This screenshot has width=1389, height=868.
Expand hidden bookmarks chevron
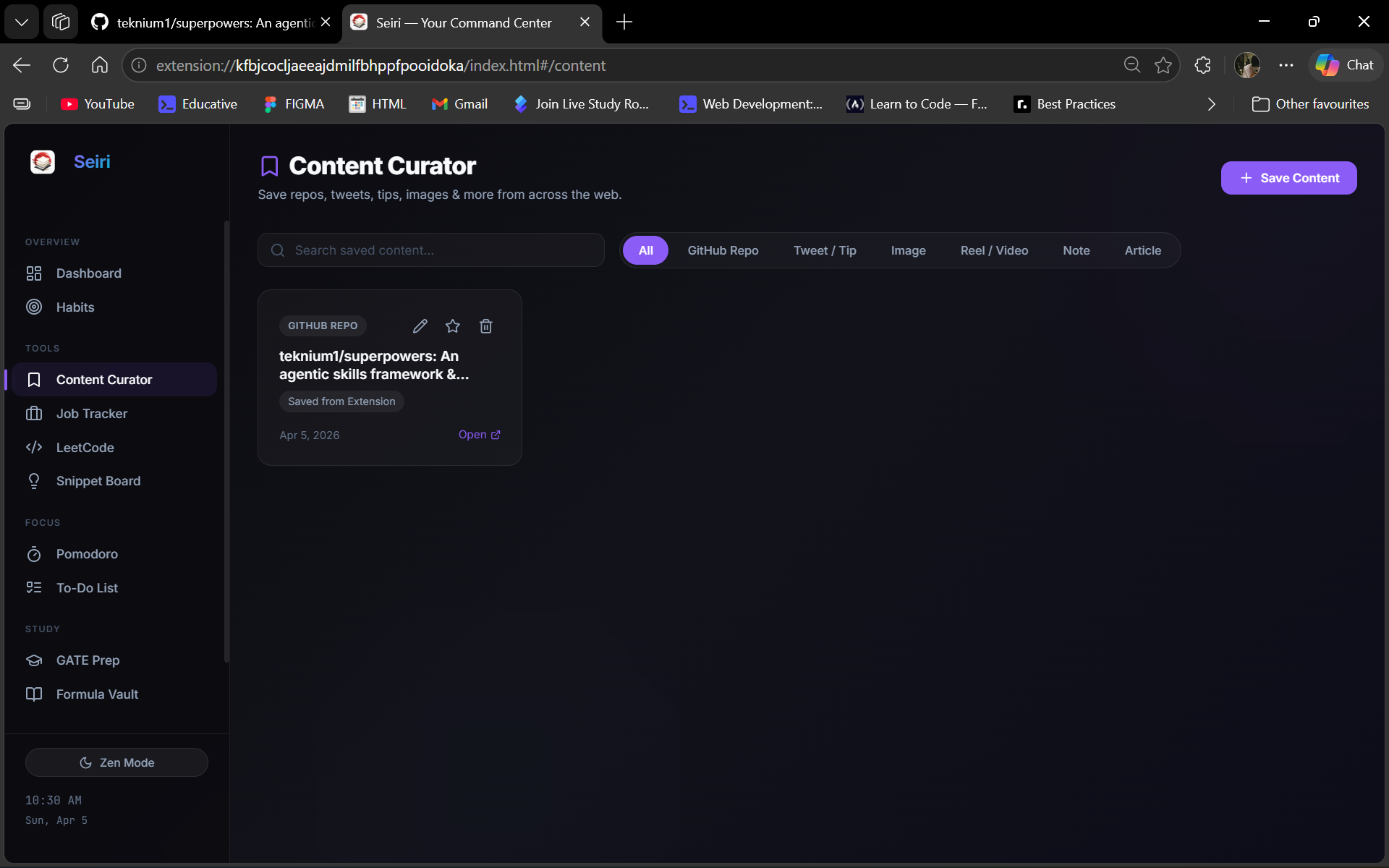(x=1211, y=104)
